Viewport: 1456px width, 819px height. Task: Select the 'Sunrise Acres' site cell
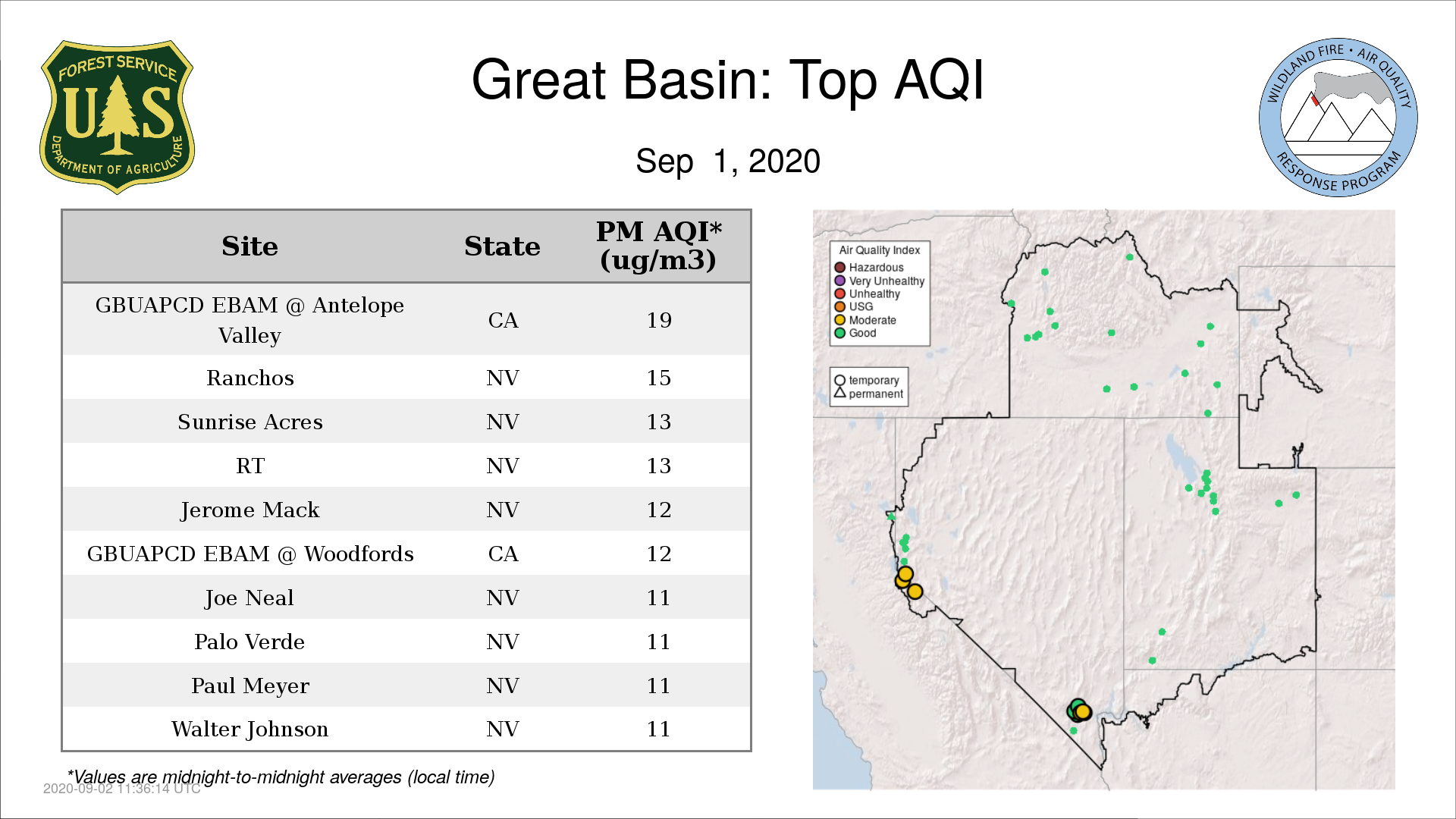250,422
